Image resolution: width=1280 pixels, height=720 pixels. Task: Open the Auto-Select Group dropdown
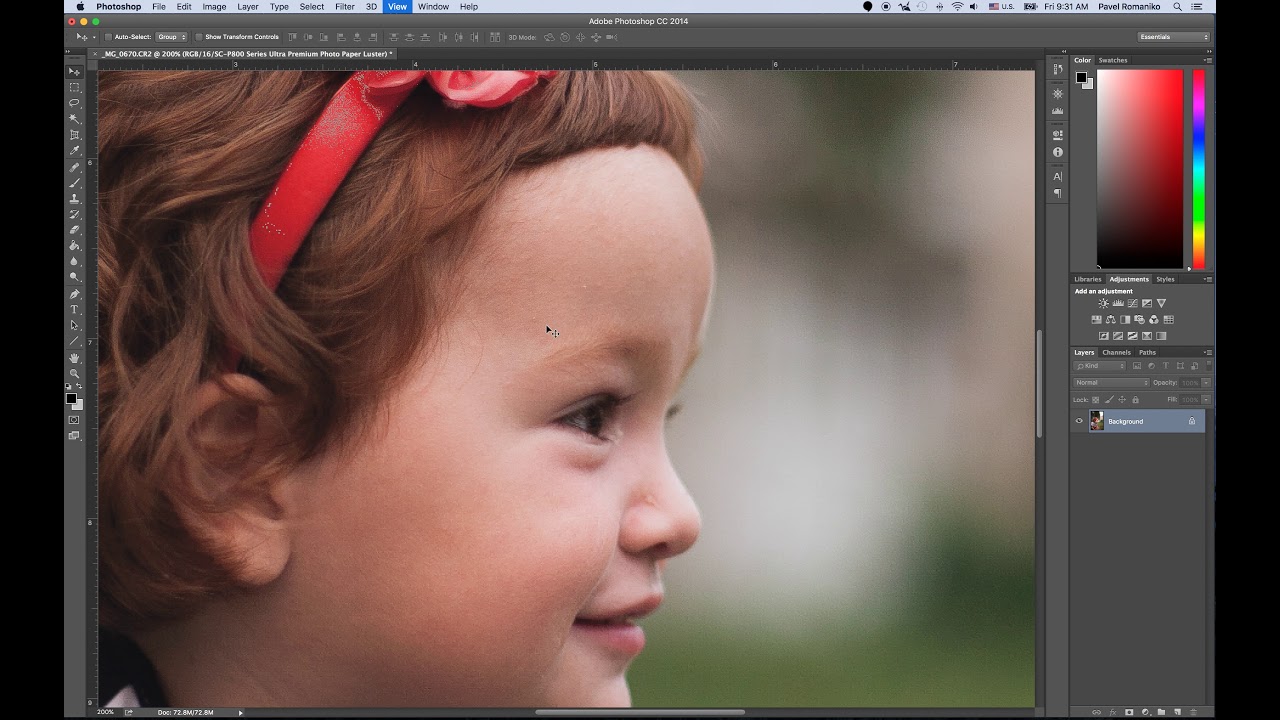coord(171,37)
